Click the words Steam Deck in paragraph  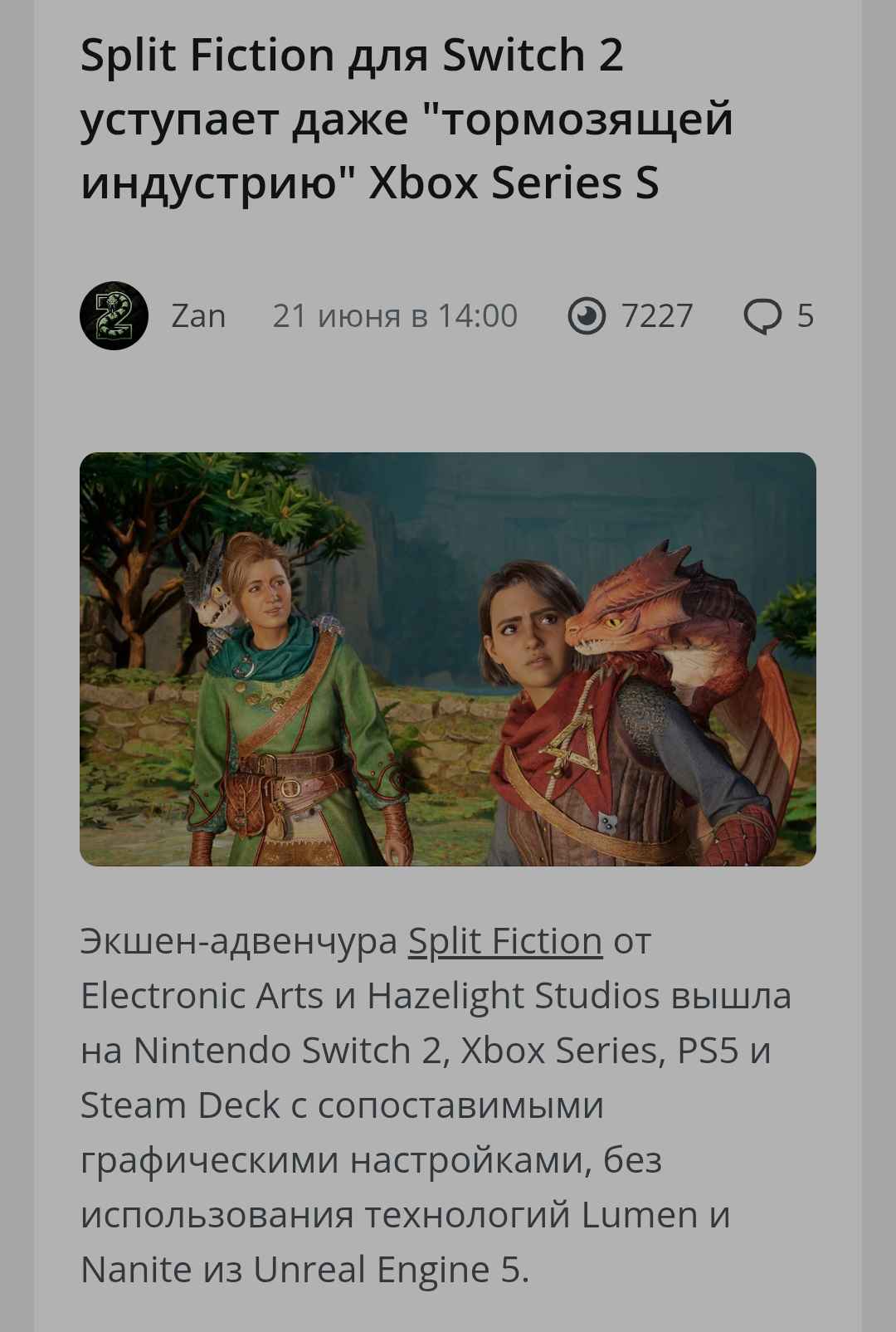coord(180,1105)
